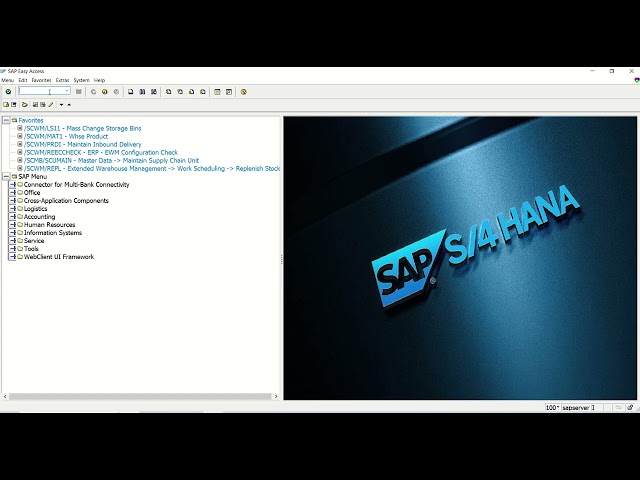
Task: Select /SCWM/REPL Replenish Stock favorite
Action: pyautogui.click(x=152, y=169)
